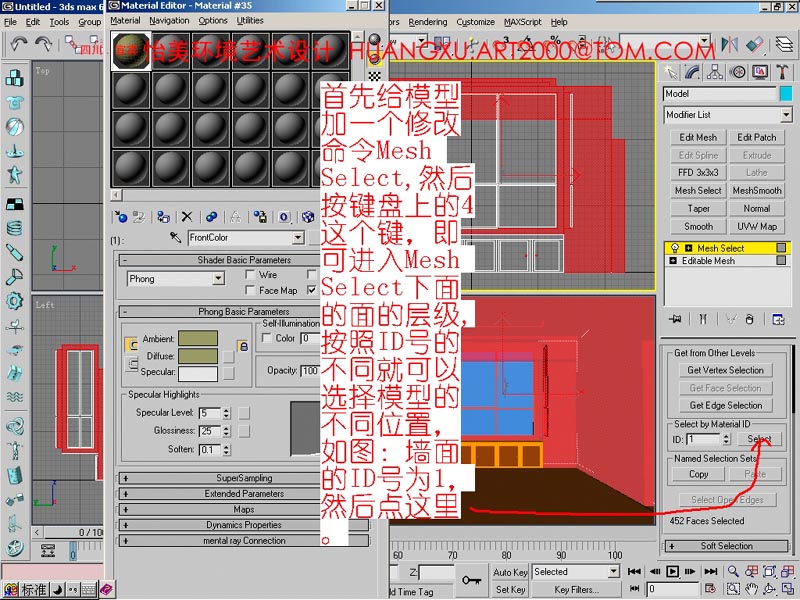
Task: Open the Phong shader type dropdown
Action: tap(218, 279)
